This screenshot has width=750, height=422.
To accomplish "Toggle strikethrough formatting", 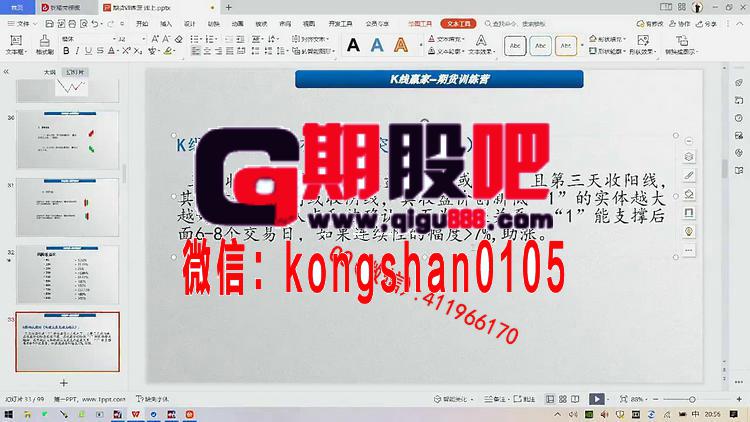I will point(100,51).
